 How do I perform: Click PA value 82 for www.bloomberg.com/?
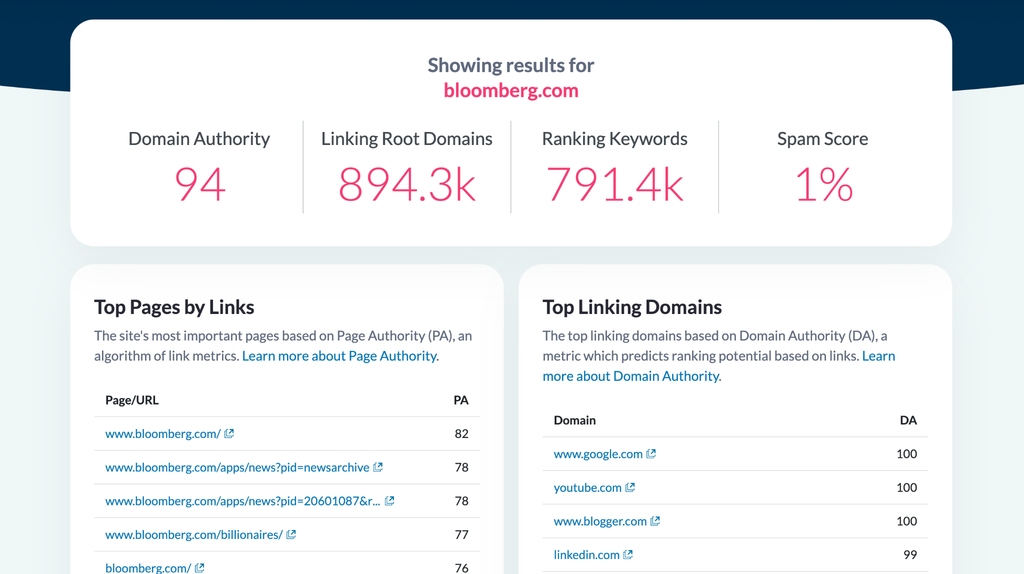tap(462, 434)
